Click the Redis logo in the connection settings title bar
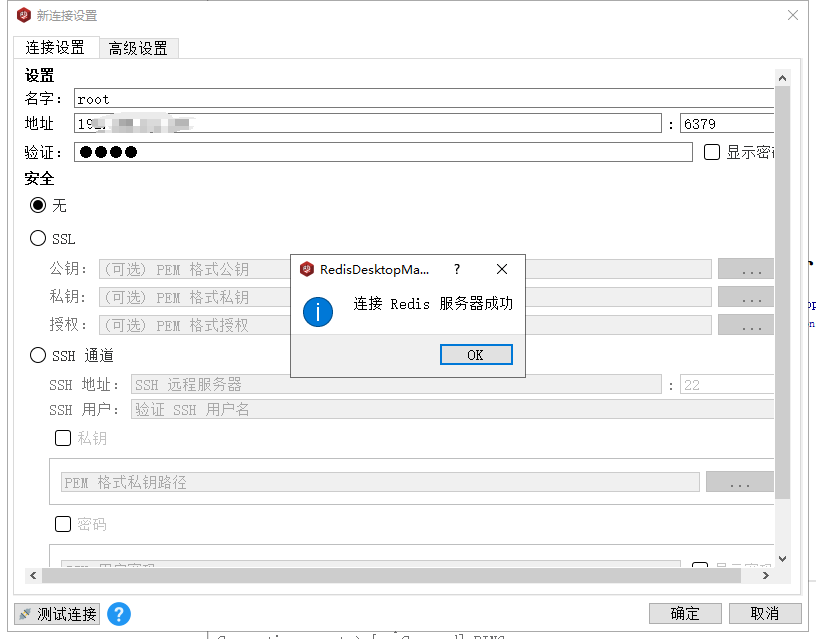Viewport: 816px width, 639px height. click(x=24, y=16)
